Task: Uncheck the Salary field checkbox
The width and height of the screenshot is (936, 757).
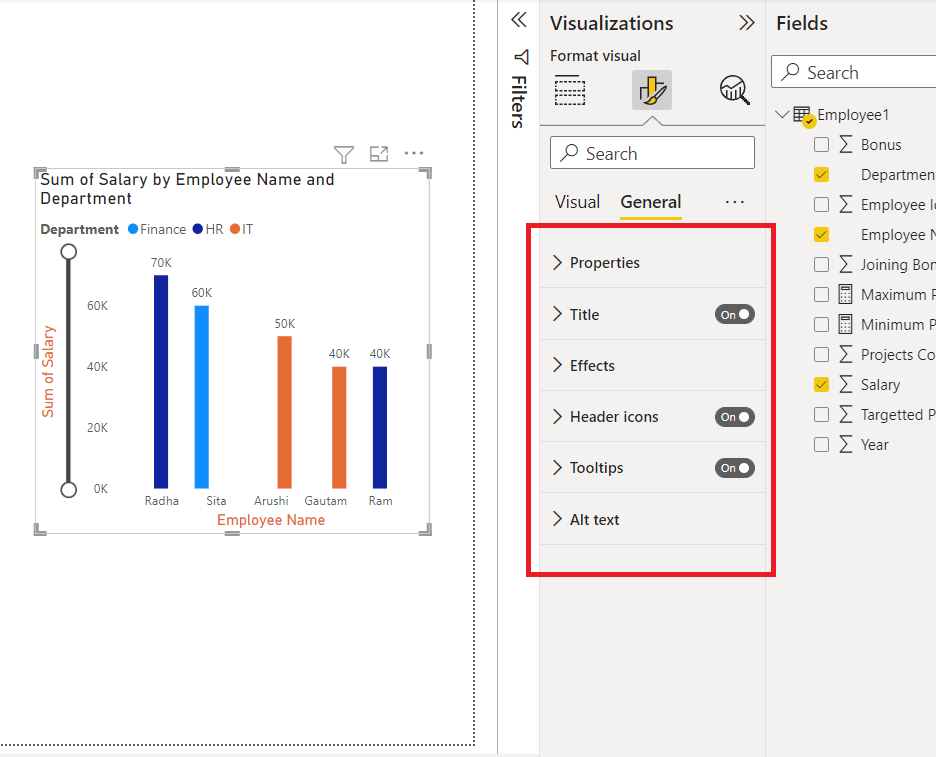Action: 821,384
